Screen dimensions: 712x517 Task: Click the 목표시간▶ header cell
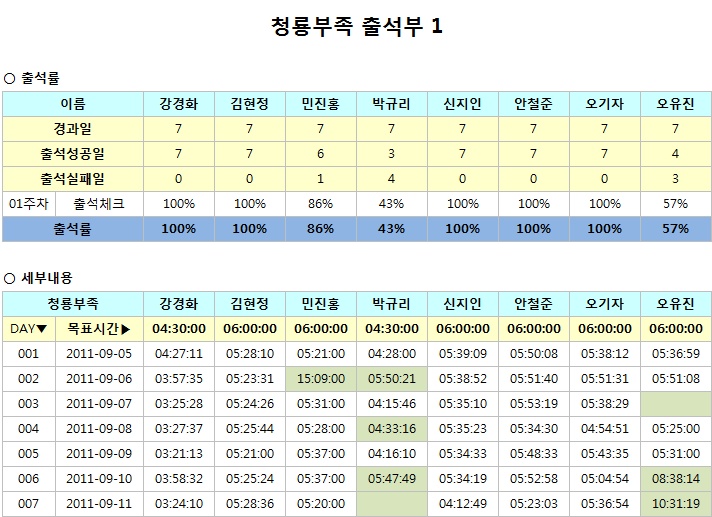(x=99, y=329)
